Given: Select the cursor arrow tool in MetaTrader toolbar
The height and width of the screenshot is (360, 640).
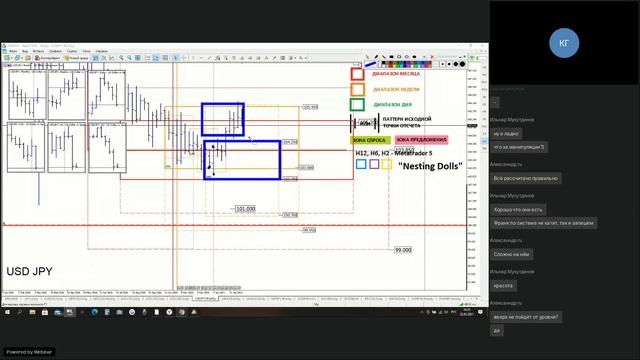Looking at the screenshot, I should (176, 58).
